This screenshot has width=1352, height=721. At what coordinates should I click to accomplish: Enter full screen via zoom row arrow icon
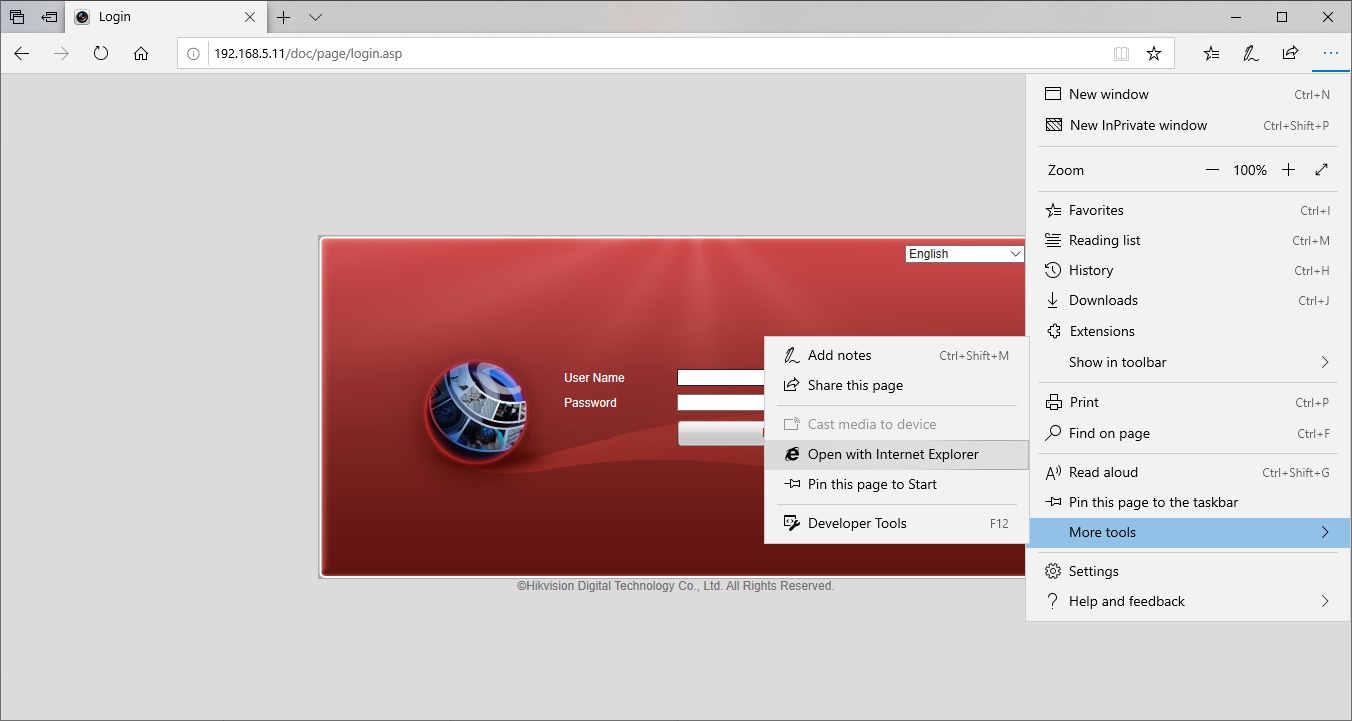[1322, 170]
